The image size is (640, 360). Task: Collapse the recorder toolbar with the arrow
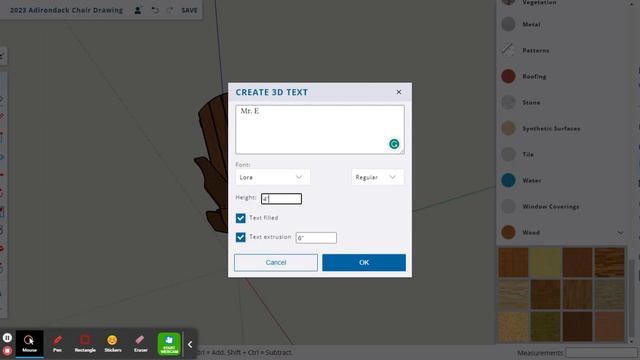190,344
